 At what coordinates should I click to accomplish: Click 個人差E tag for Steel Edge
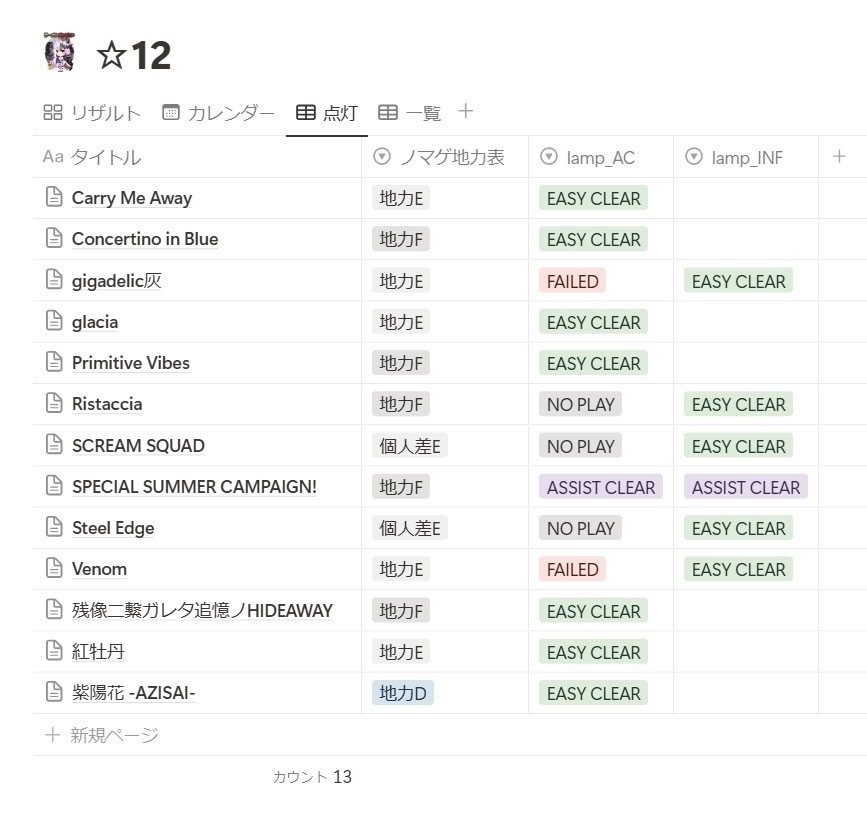pos(410,528)
